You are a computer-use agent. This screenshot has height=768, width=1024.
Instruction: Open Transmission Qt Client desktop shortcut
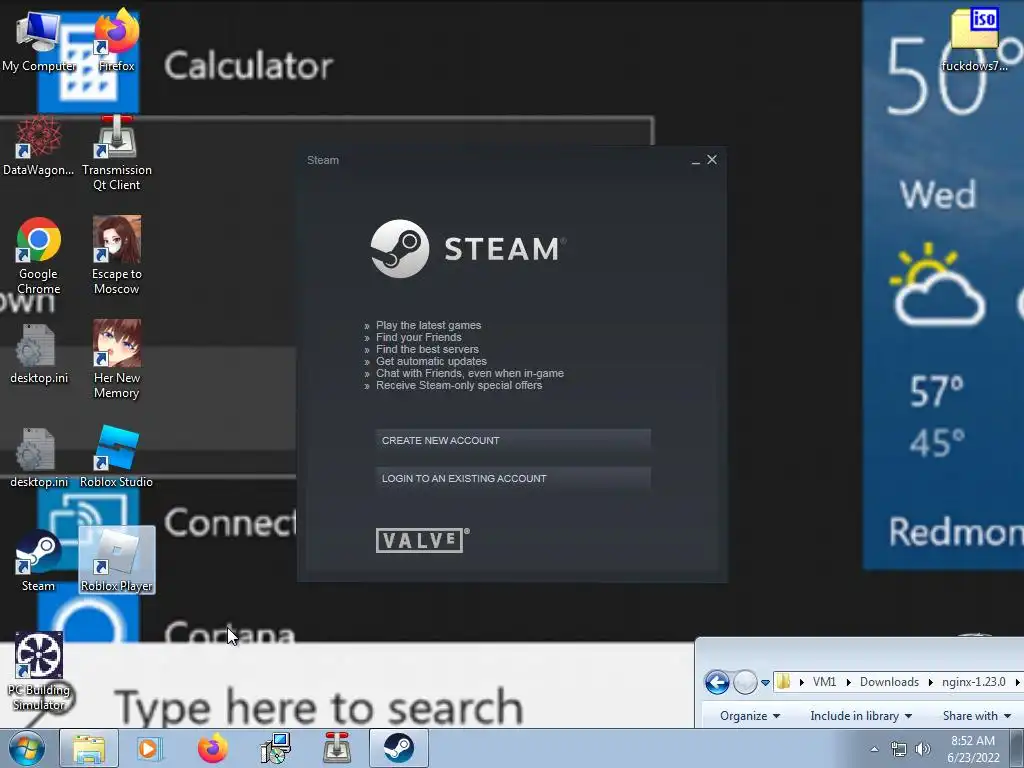(116, 152)
